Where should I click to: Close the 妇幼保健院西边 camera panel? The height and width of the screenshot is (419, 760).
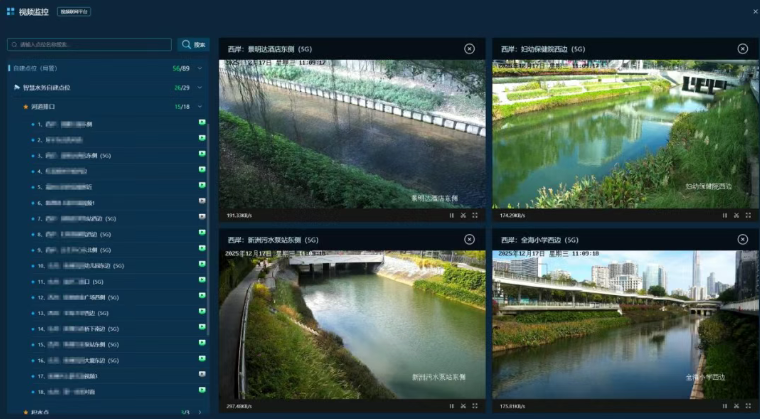coord(742,49)
